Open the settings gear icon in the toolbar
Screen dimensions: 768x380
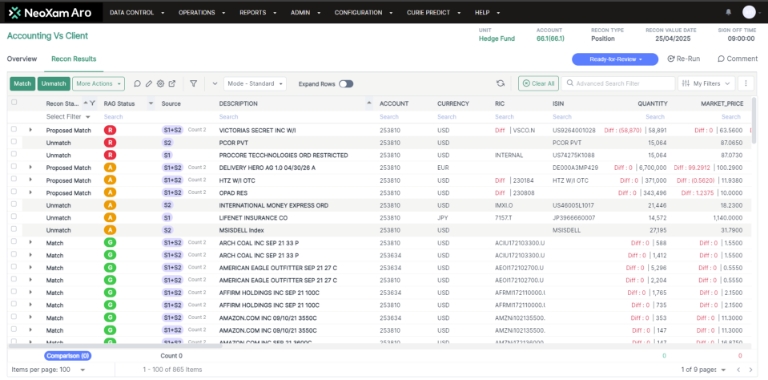pos(160,84)
